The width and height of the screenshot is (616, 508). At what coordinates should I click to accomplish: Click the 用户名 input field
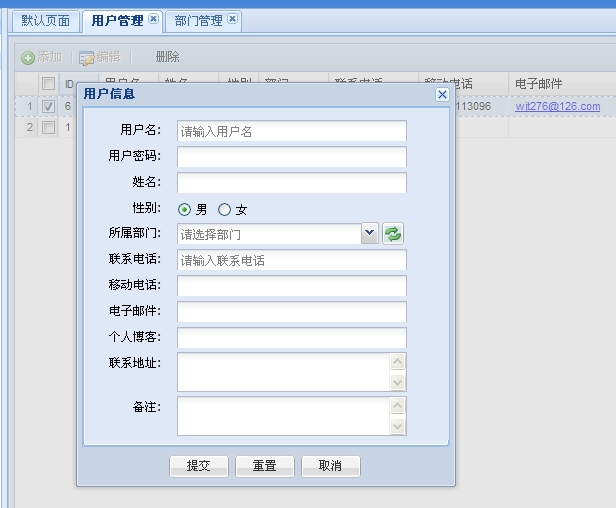pyautogui.click(x=292, y=131)
